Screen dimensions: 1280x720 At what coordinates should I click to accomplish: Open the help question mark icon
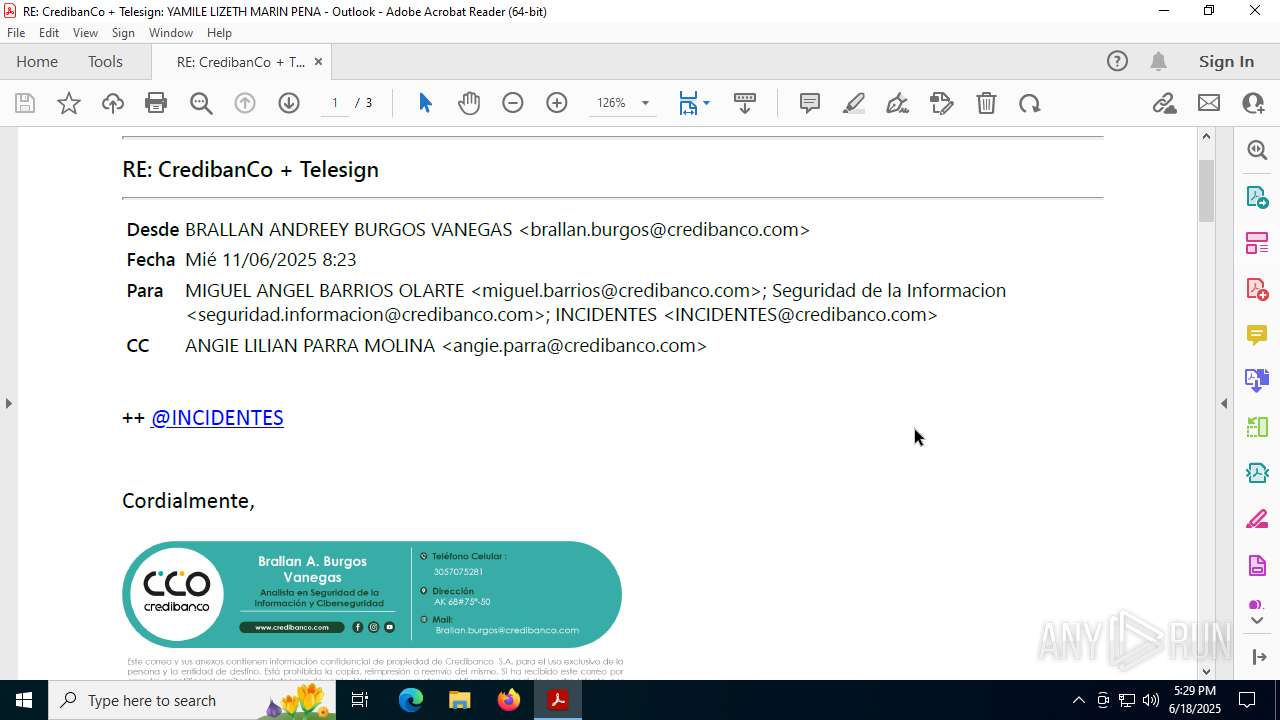coord(1117,62)
